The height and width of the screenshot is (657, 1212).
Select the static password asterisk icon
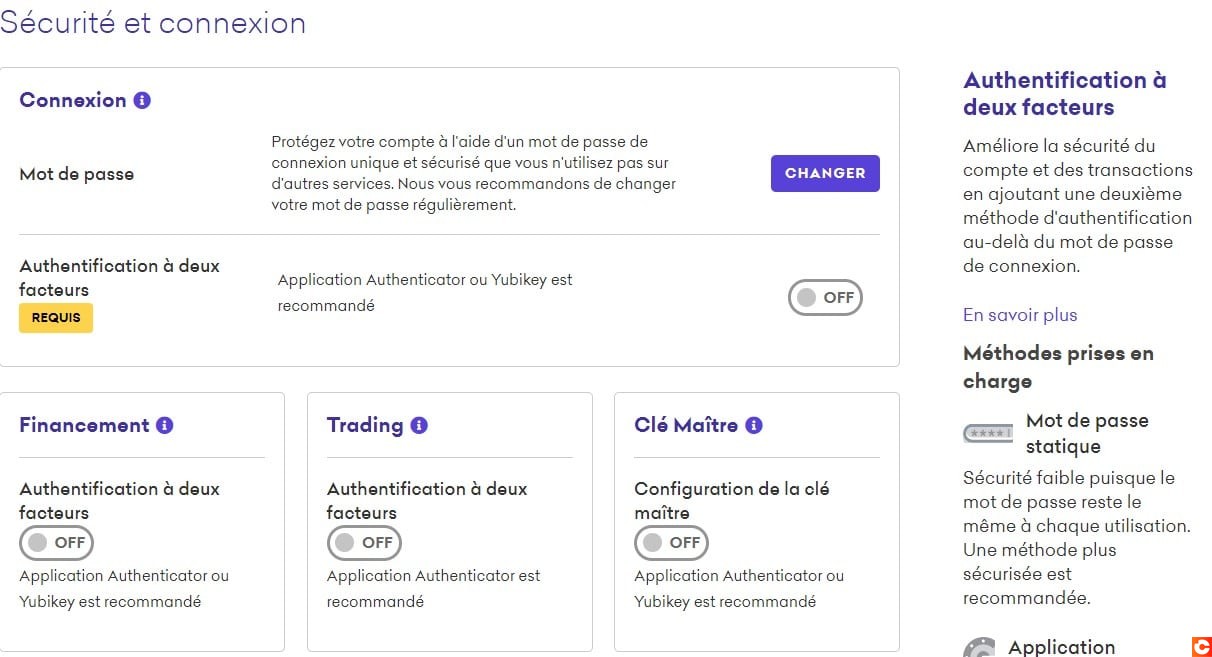988,434
